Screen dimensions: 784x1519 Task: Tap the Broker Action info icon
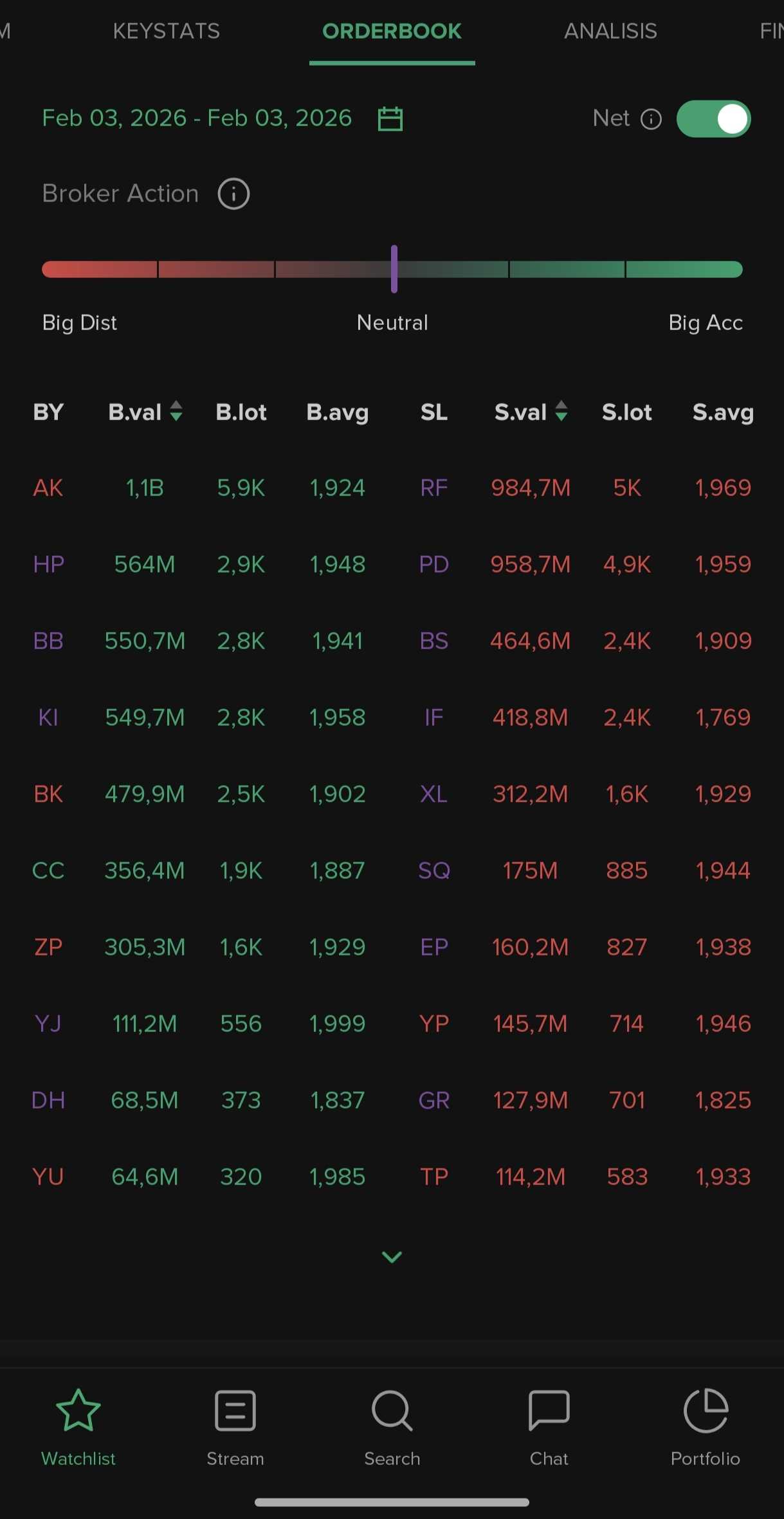[233, 194]
